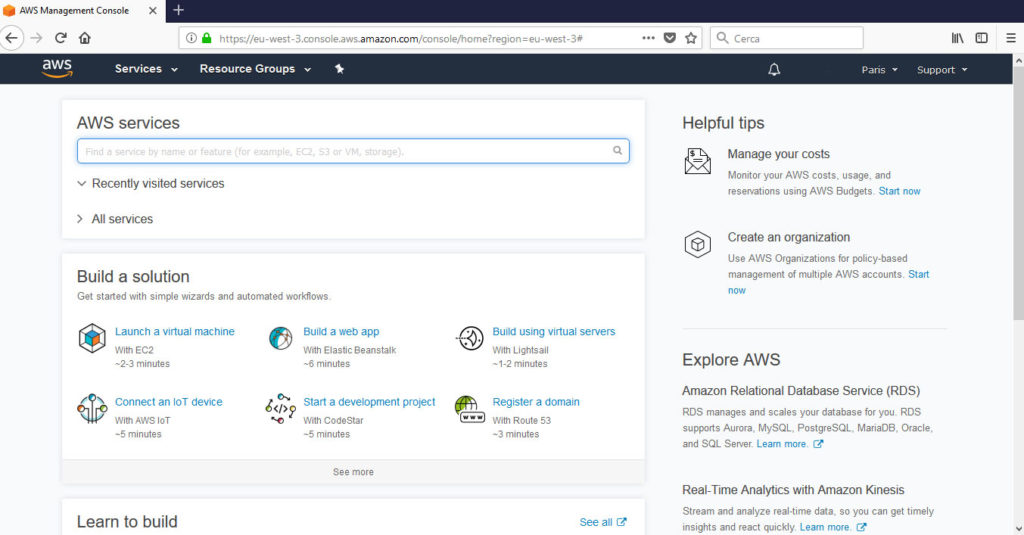Open the Support dropdown menu
The image size is (1024, 535).
coord(942,70)
